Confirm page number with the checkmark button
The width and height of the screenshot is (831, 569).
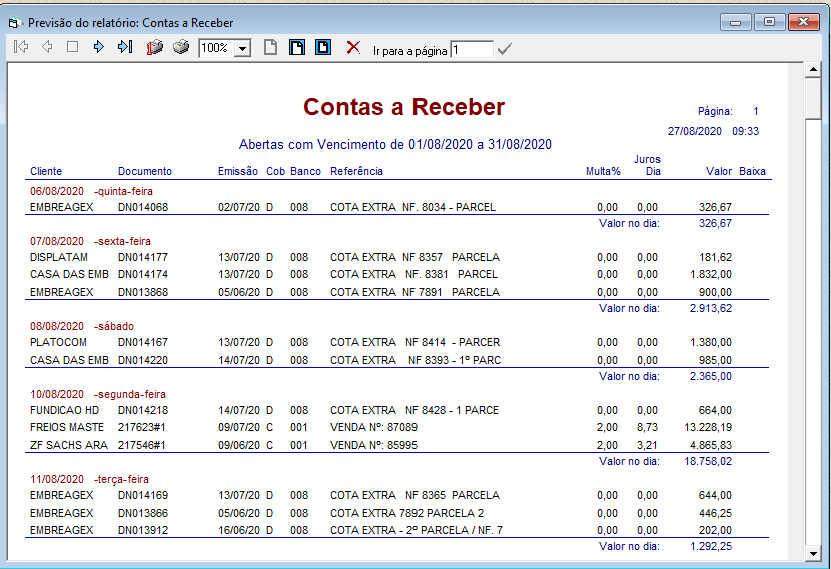tap(504, 49)
